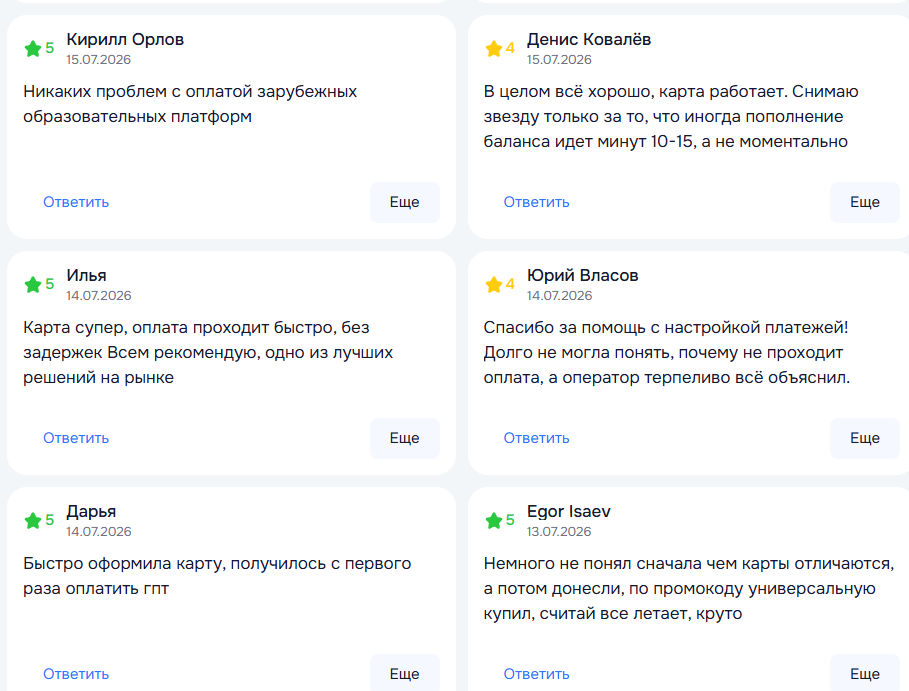Screen dimensions: 909x691
Task: Click the date 14.07.2026 under Дарья
Action: [99, 532]
